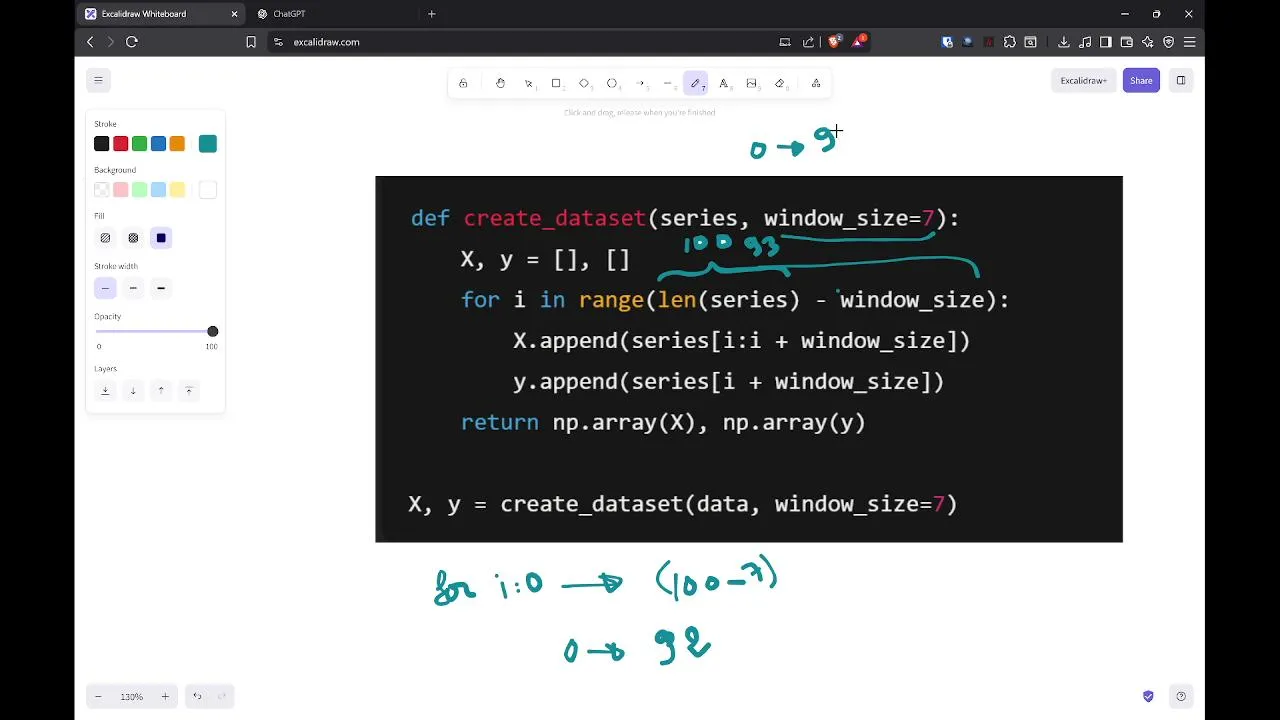
Task: Choose the light blue background swatch
Action: (158, 190)
